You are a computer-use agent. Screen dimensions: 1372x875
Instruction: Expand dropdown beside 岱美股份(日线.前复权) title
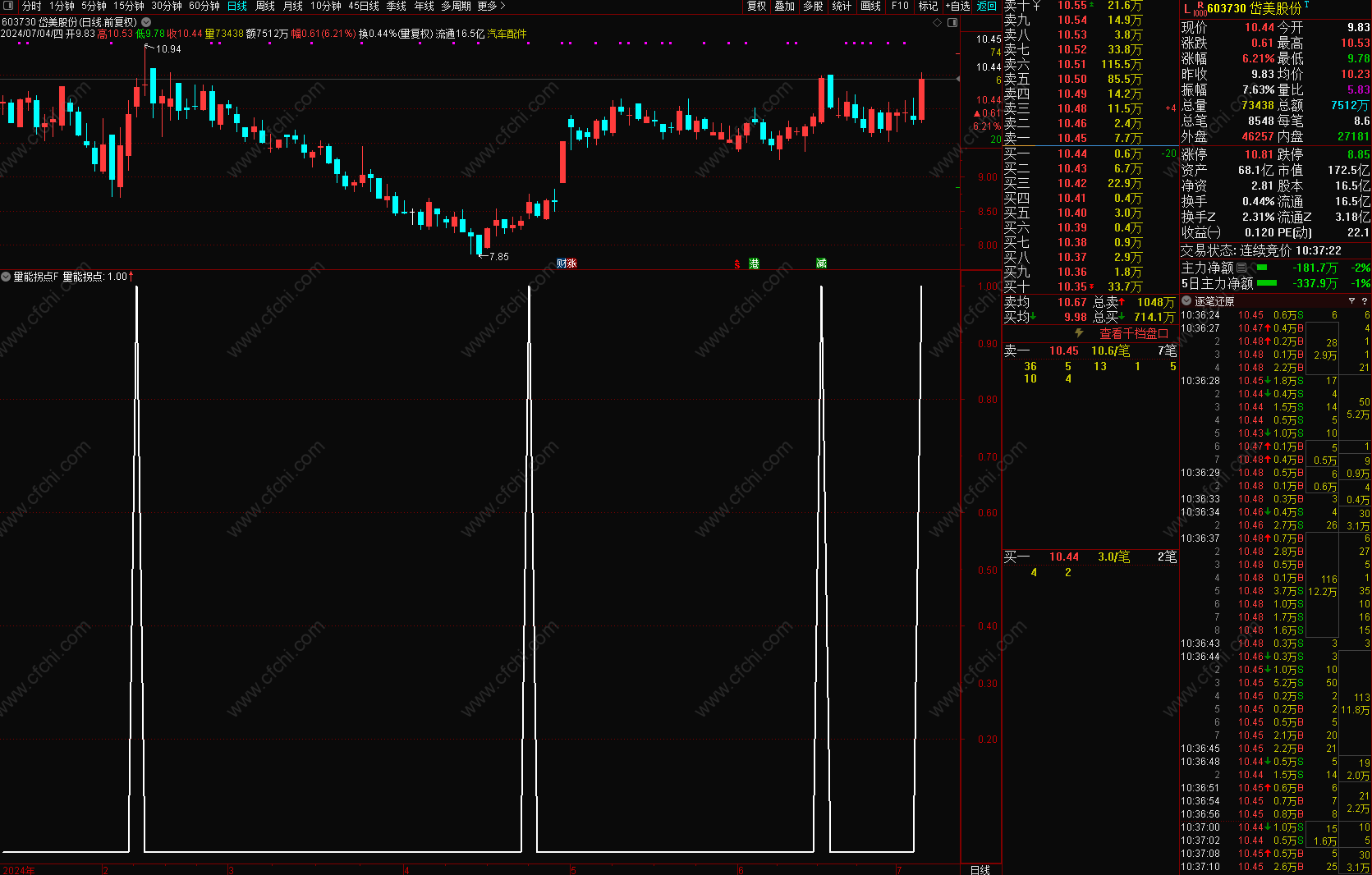[146, 22]
